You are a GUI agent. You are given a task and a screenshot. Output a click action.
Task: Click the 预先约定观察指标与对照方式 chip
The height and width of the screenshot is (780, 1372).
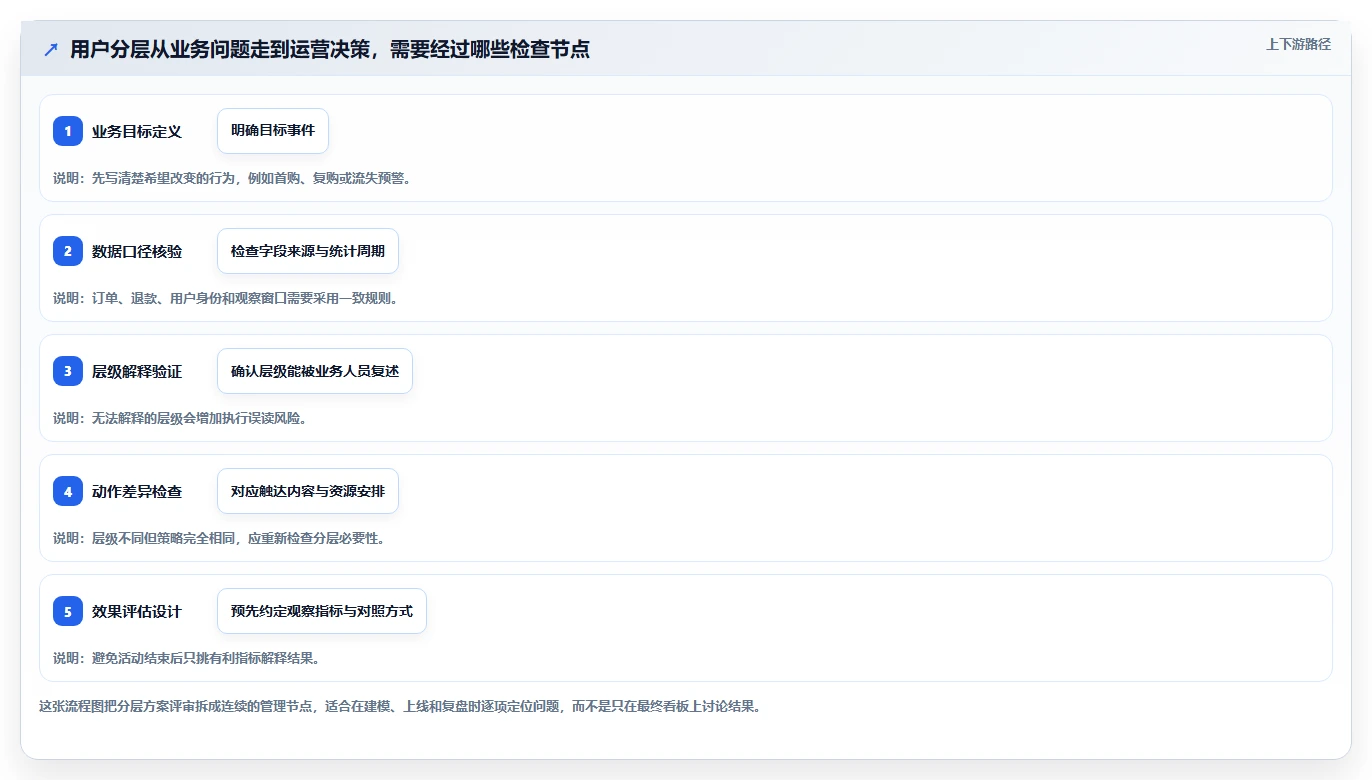click(x=322, y=611)
